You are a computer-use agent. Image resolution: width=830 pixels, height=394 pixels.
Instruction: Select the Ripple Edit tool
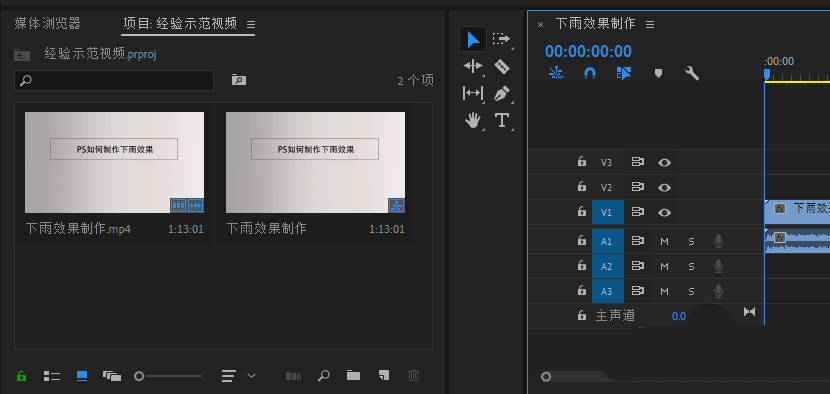(x=473, y=66)
